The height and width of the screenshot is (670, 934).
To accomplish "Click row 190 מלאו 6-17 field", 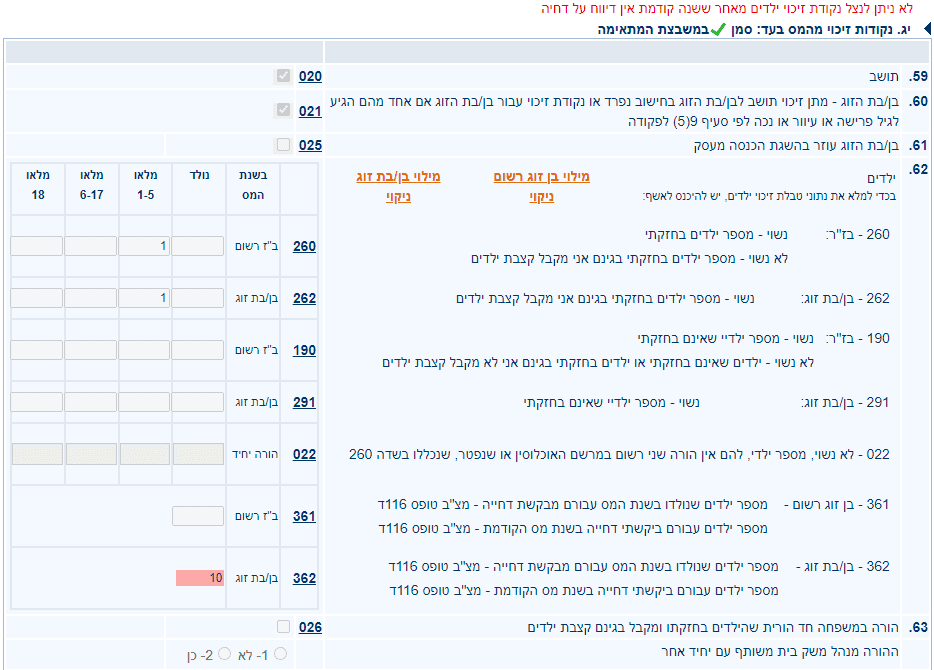I will tap(91, 350).
